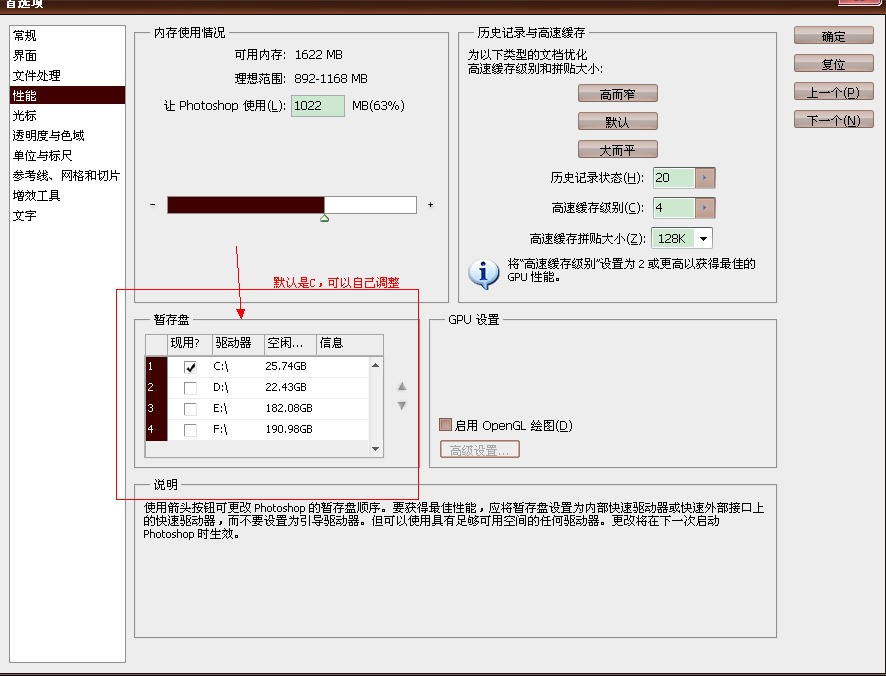Go to next page via 下一个(N)
886x676 pixels.
pos(833,119)
